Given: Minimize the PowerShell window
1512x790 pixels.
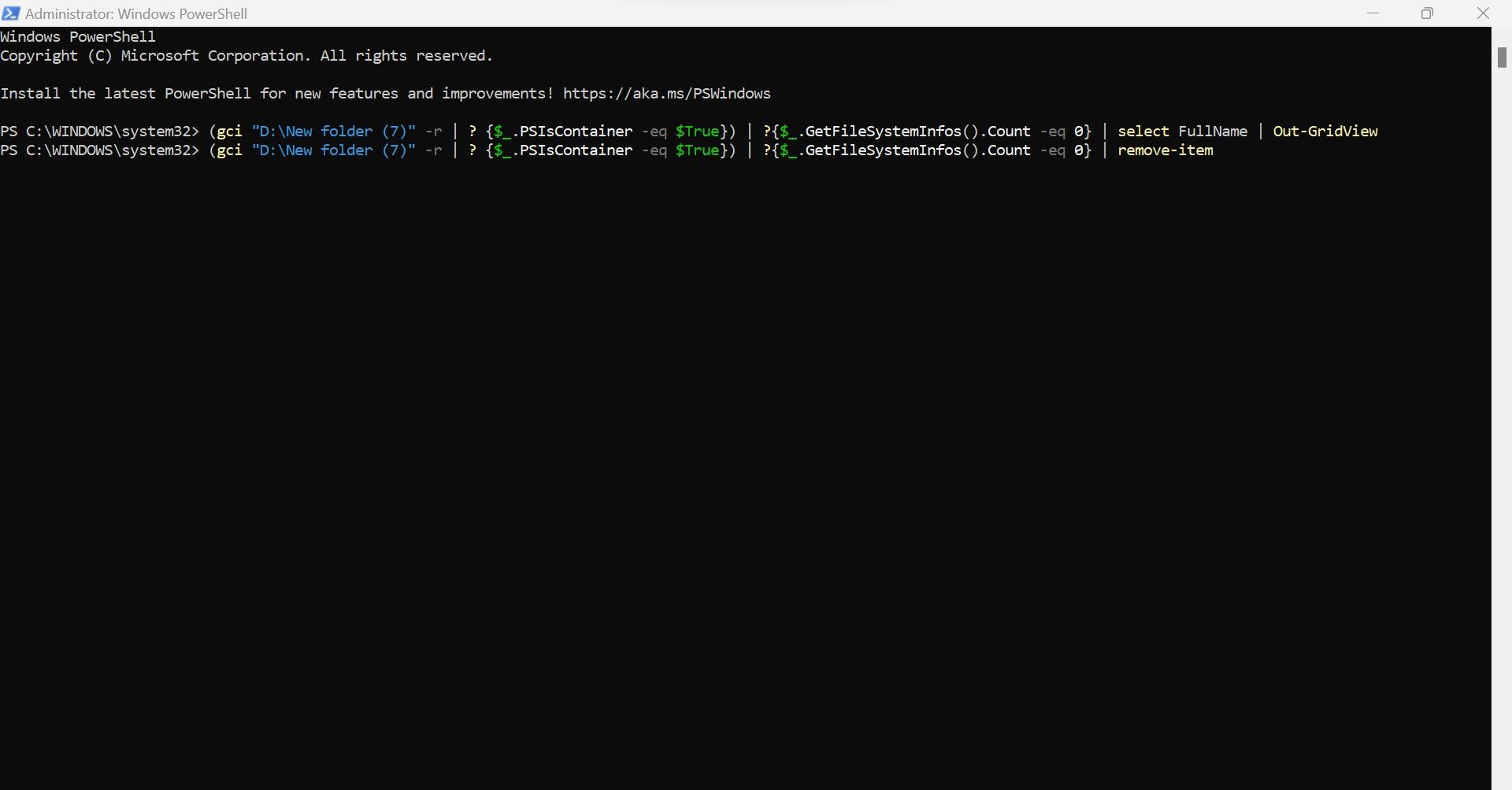Looking at the screenshot, I should pyautogui.click(x=1373, y=13).
